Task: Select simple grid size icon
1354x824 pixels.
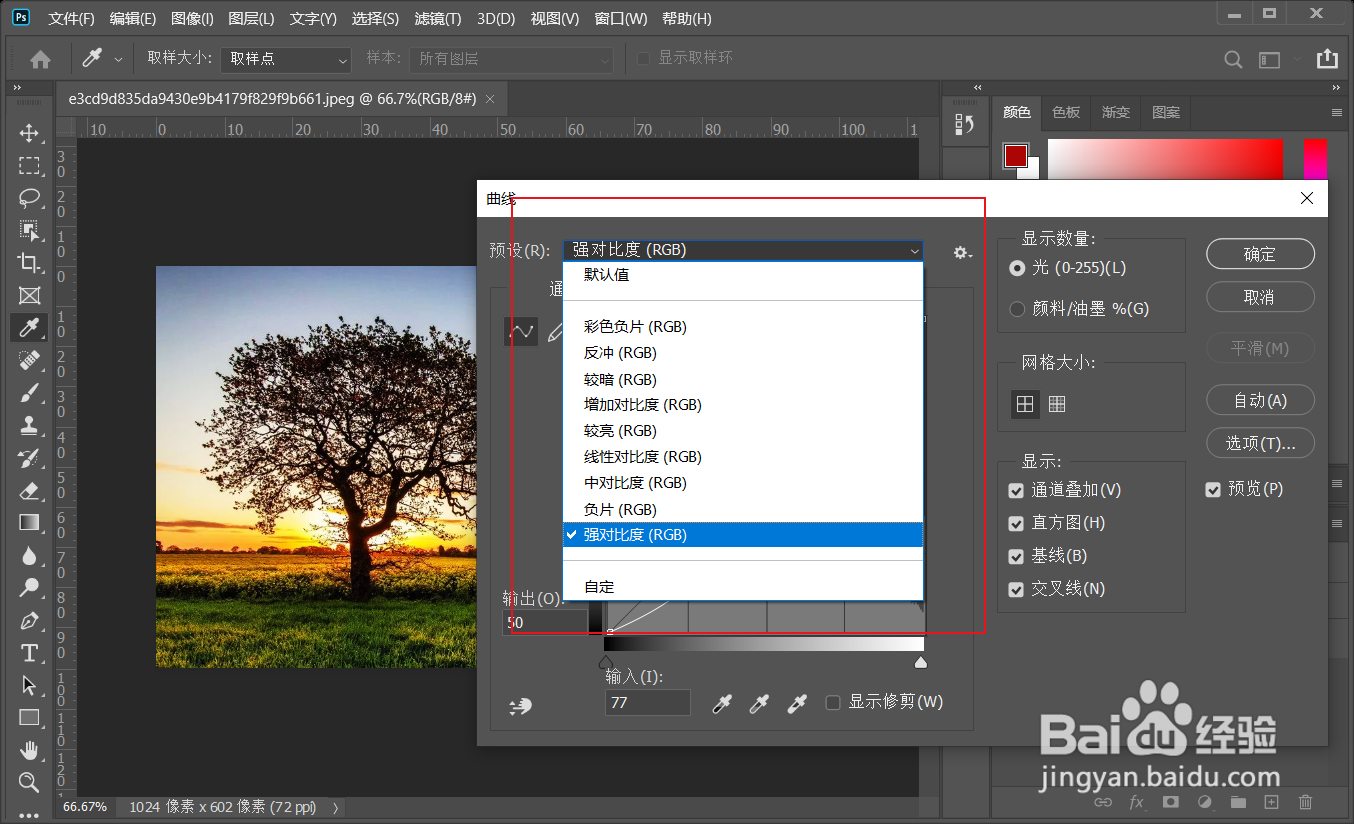Action: 1025,404
